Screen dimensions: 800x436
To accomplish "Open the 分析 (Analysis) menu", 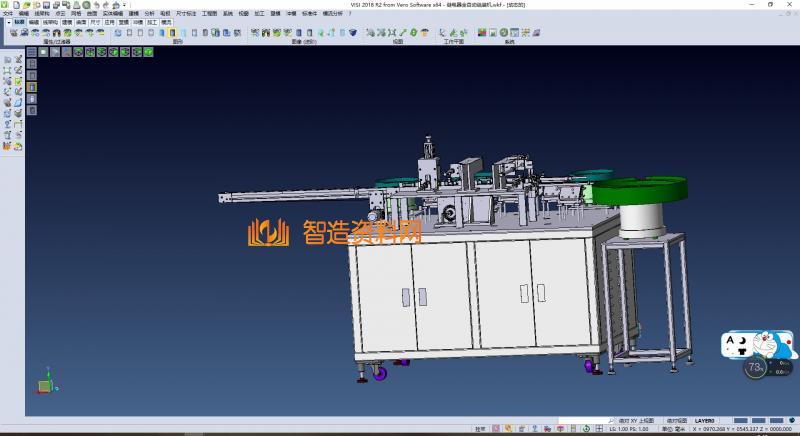I will [x=149, y=13].
